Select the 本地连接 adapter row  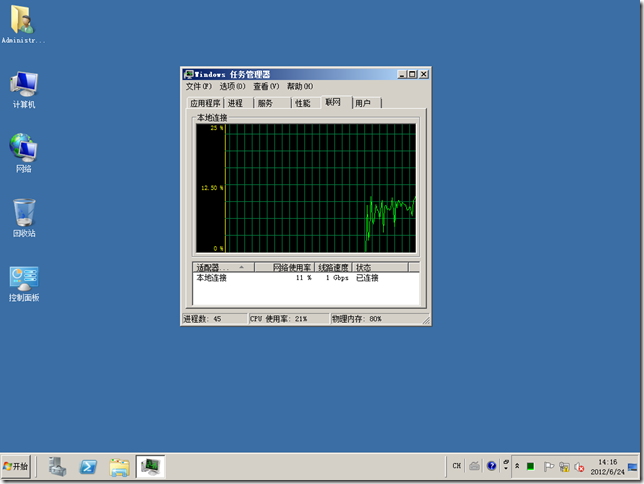tap(306, 278)
